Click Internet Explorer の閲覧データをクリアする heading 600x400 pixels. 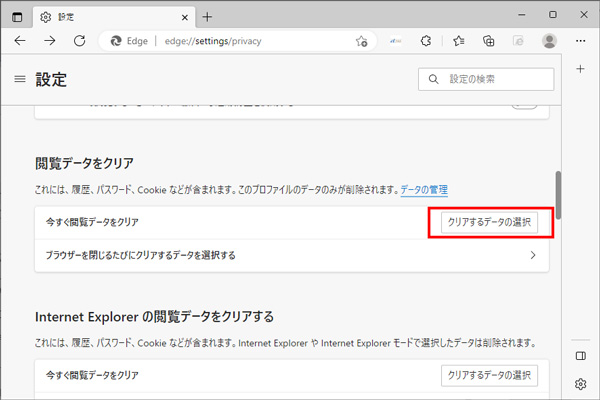click(155, 317)
